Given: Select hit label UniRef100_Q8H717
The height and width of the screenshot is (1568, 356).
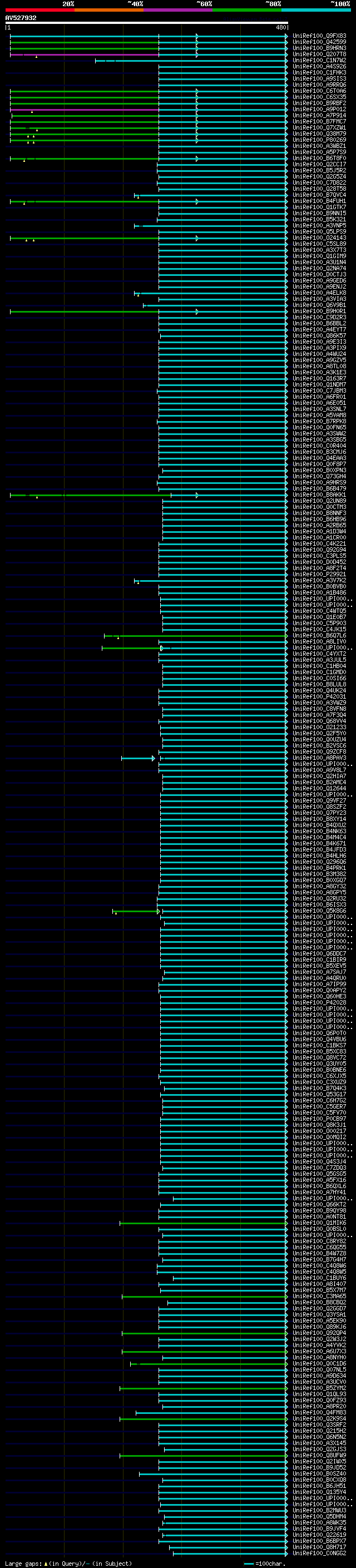Looking at the screenshot, I should click(319, 1547).
